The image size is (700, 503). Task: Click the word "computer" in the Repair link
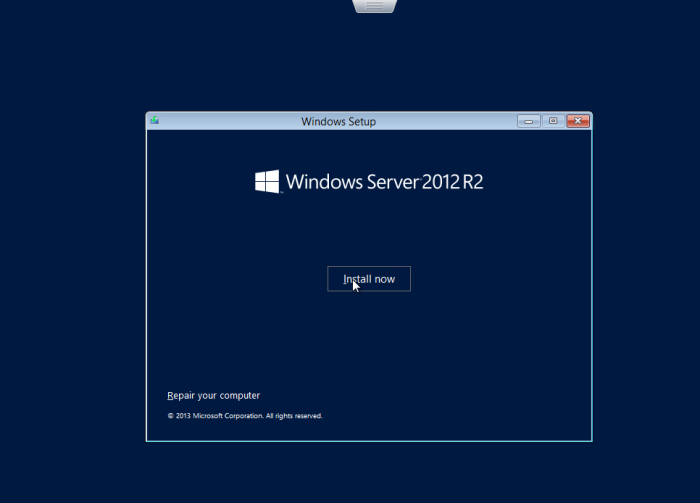[x=238, y=395]
